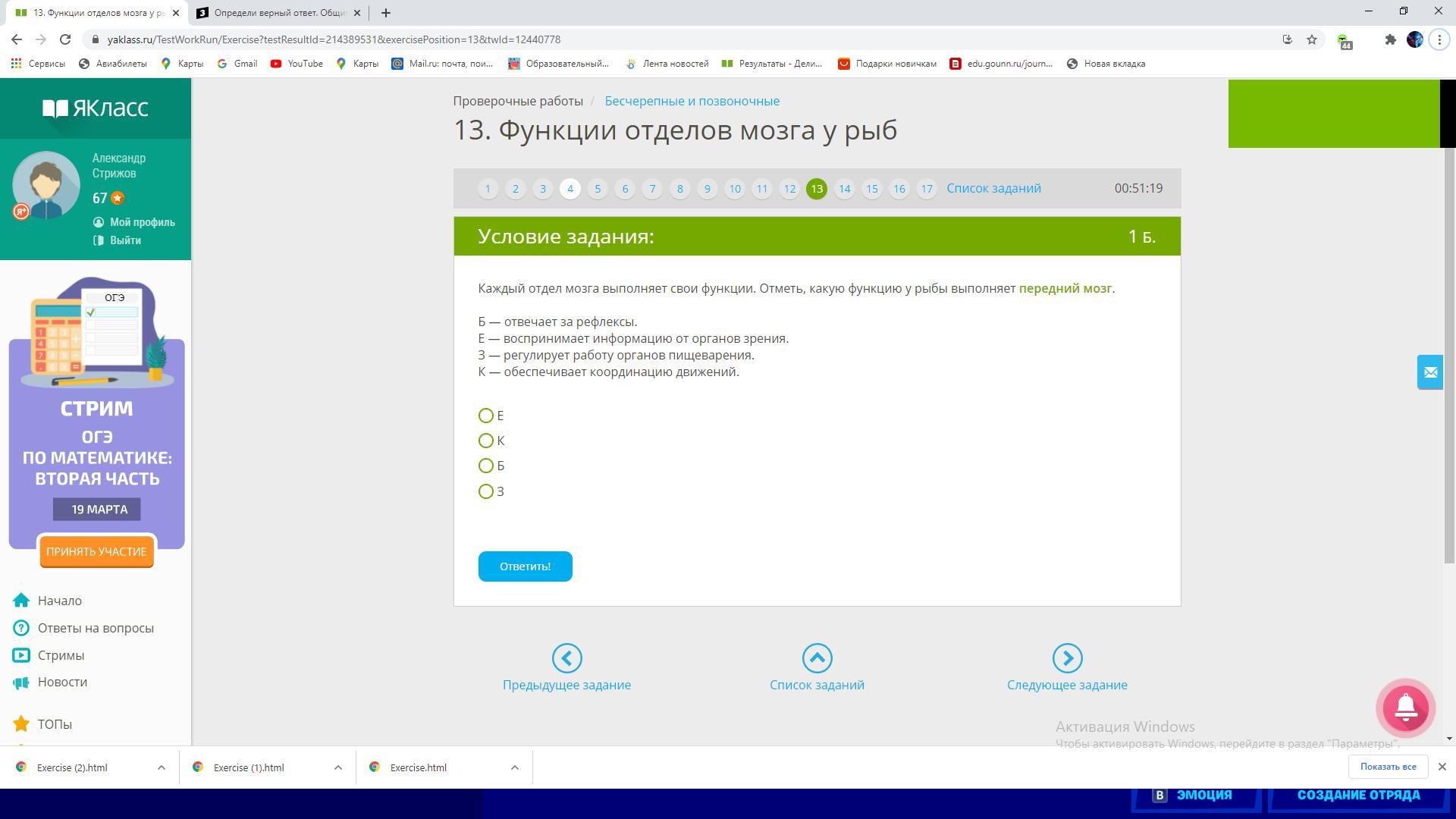Go to task number 14
This screenshot has height=819, width=1456.
tap(844, 189)
